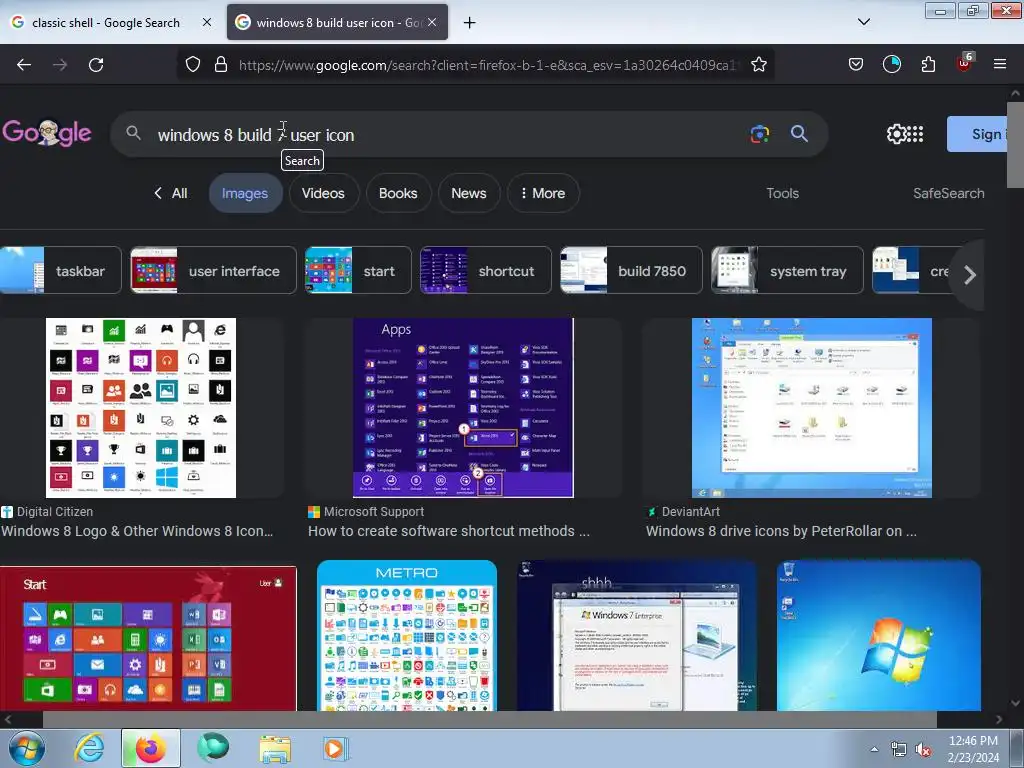Open the SafeSearch setting

click(948, 193)
